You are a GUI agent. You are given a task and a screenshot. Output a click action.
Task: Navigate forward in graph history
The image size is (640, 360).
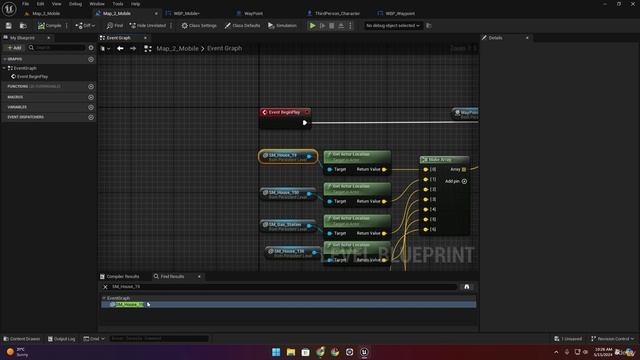pyautogui.click(x=133, y=49)
